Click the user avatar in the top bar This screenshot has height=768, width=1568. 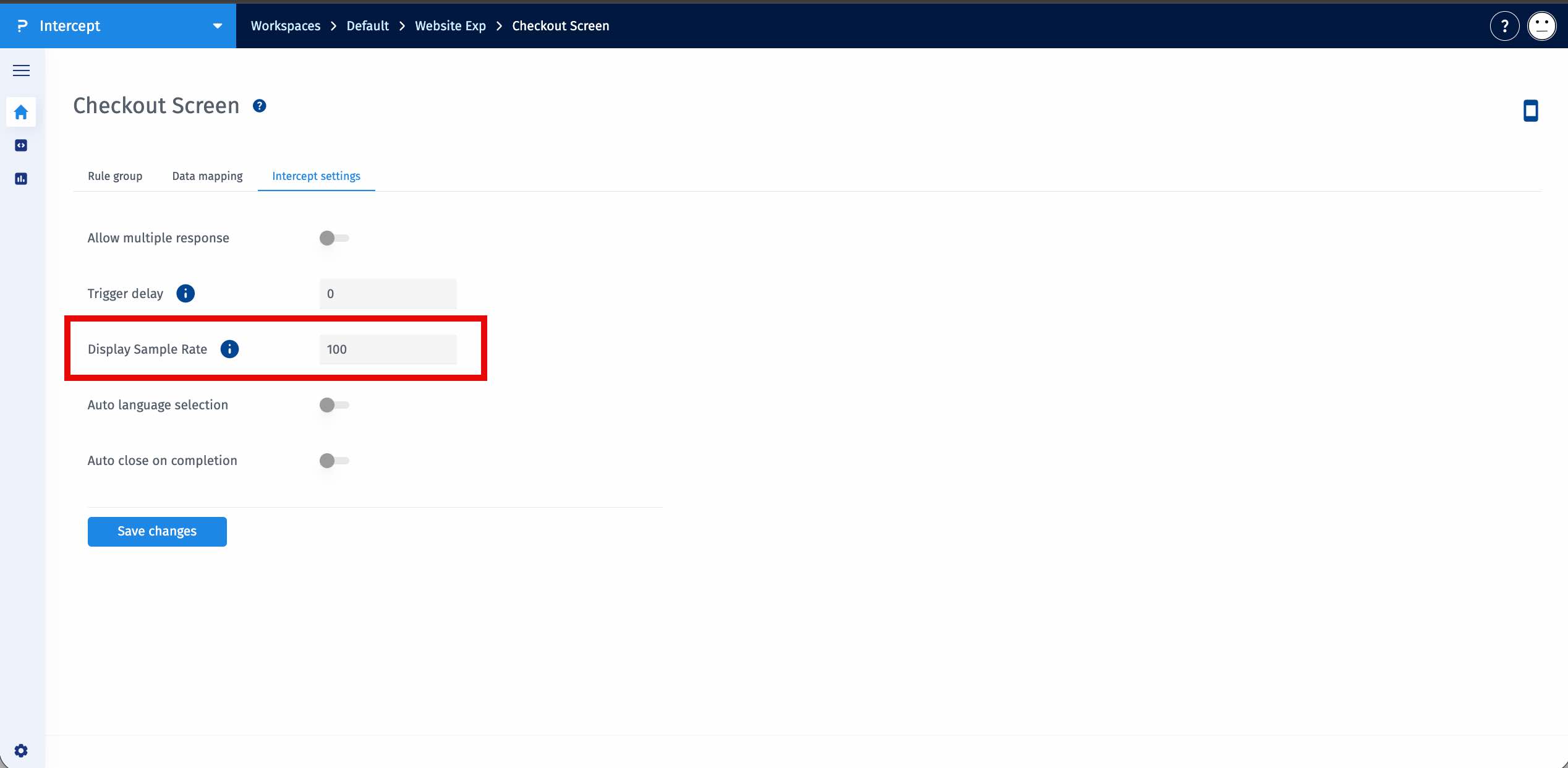(x=1541, y=25)
